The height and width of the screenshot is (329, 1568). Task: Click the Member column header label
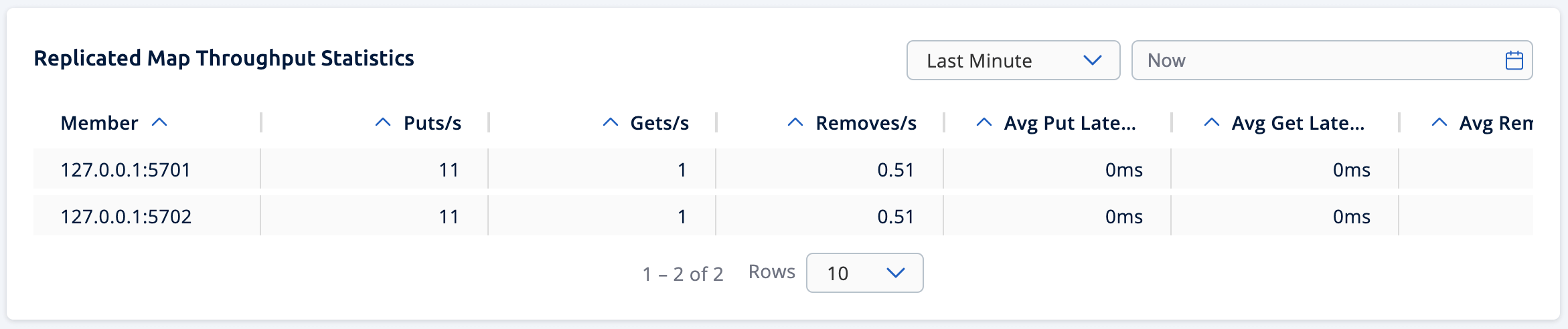click(99, 123)
